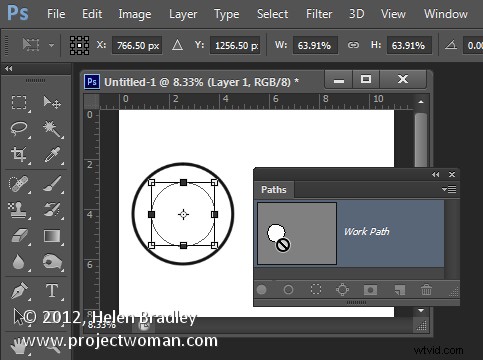Select the Spot Healing Brush tool
This screenshot has height=360, width=483.
(x=18, y=184)
